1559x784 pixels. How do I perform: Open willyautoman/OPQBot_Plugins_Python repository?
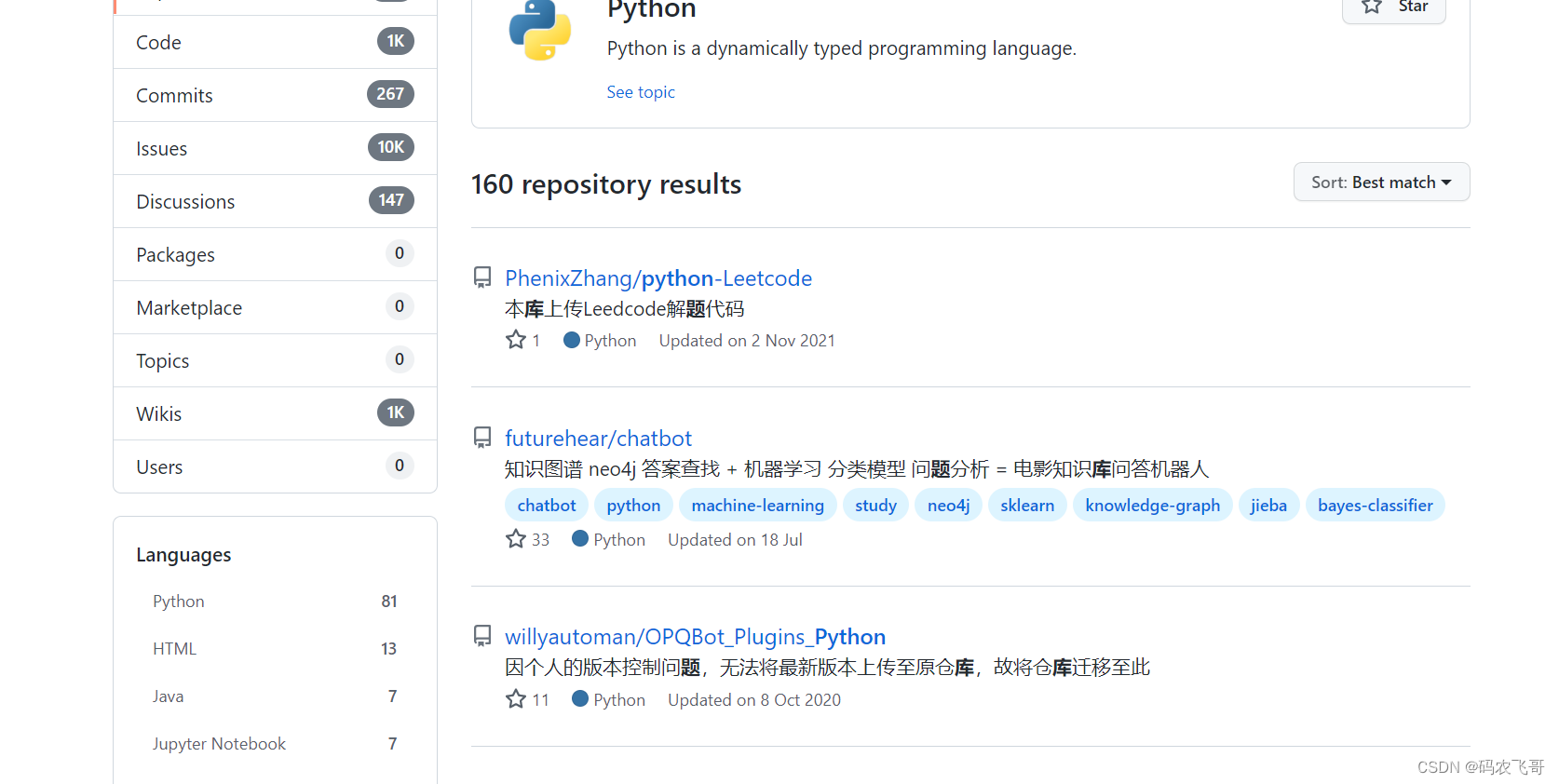(x=695, y=637)
